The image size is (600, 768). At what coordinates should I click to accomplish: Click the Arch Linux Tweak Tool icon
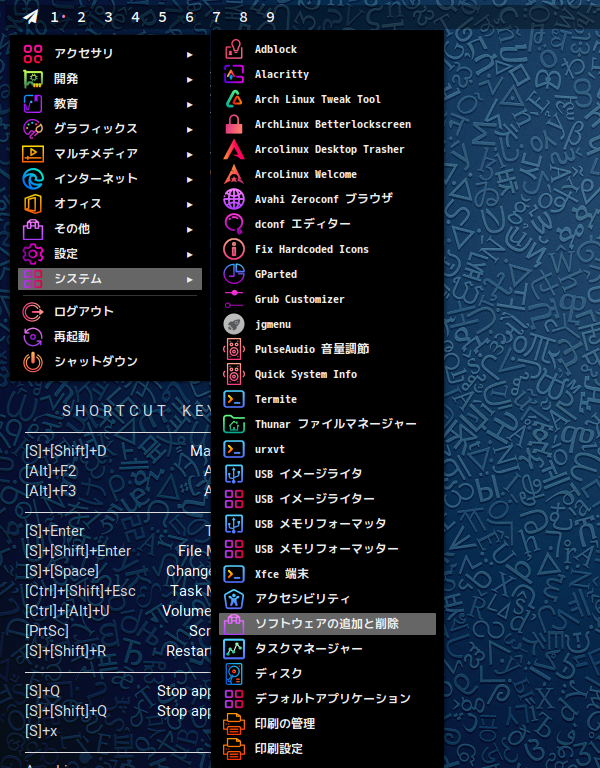(x=234, y=99)
